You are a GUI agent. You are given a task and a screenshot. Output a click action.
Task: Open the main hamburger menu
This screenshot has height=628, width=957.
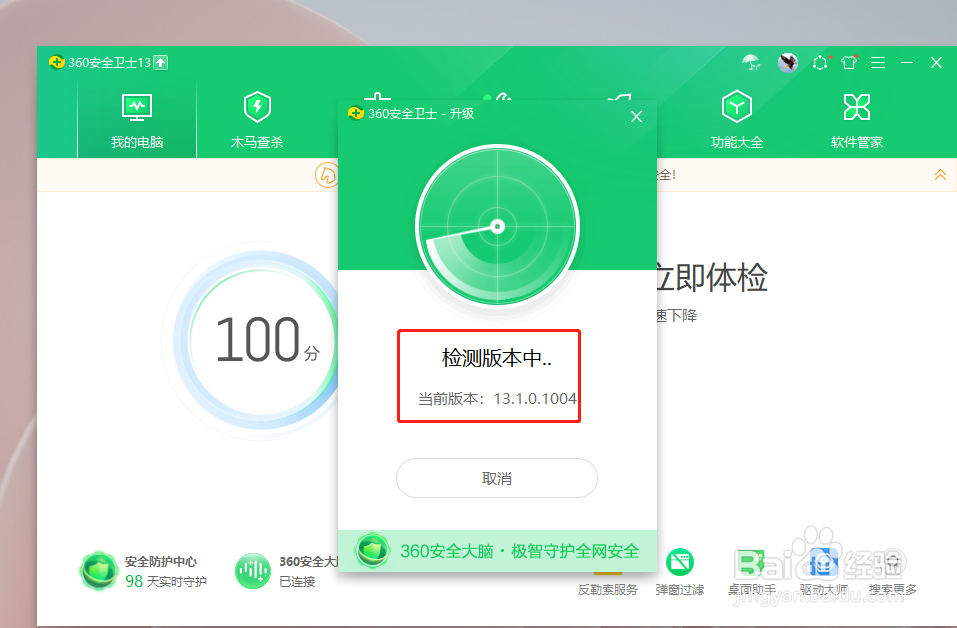coord(878,62)
